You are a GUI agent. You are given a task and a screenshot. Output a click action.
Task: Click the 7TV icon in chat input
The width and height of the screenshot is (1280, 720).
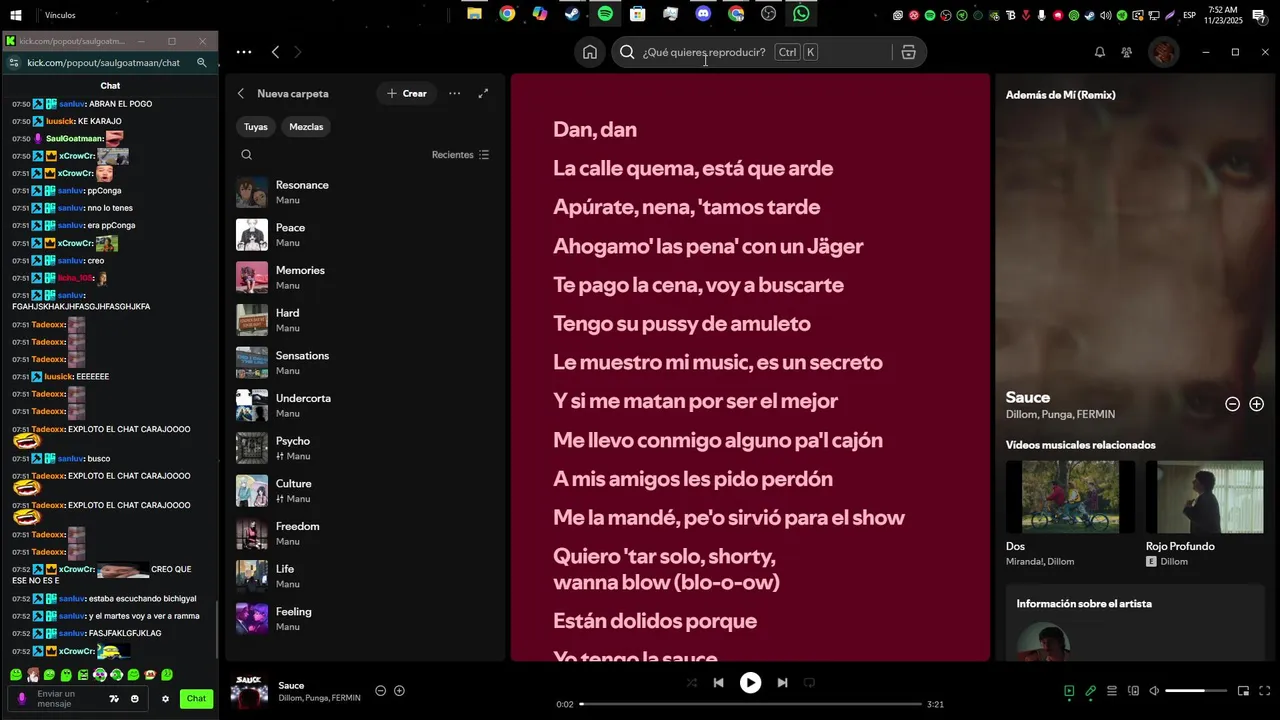[114, 699]
